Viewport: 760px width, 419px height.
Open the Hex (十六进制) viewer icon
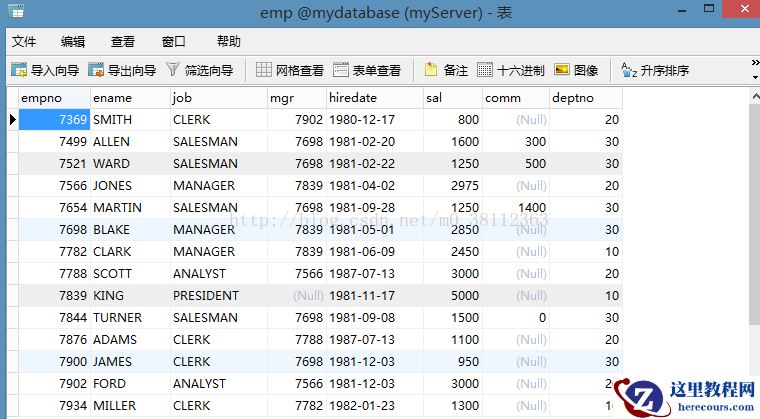tap(485, 70)
